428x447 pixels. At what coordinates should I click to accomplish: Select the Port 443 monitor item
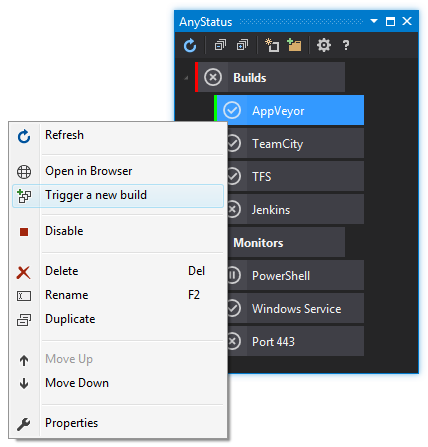coord(296,341)
